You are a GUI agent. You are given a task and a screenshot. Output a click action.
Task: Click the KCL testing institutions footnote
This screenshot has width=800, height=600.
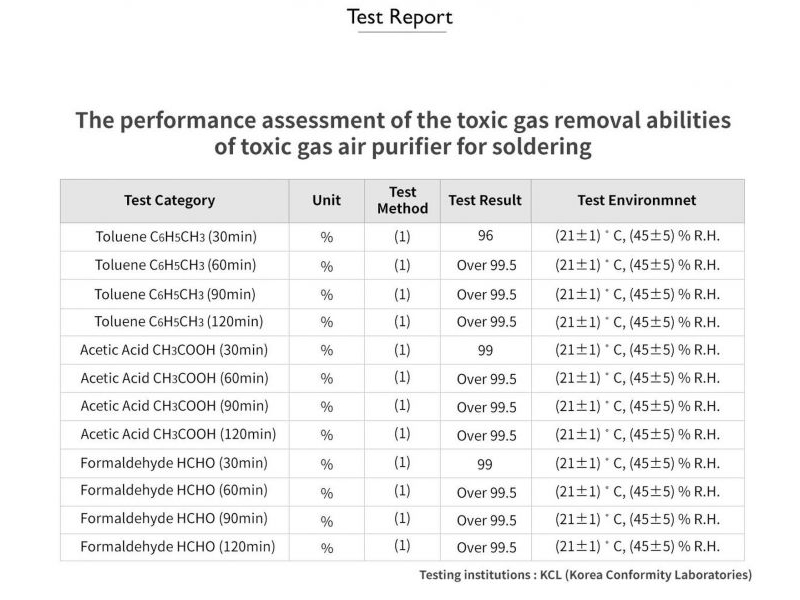[586, 575]
